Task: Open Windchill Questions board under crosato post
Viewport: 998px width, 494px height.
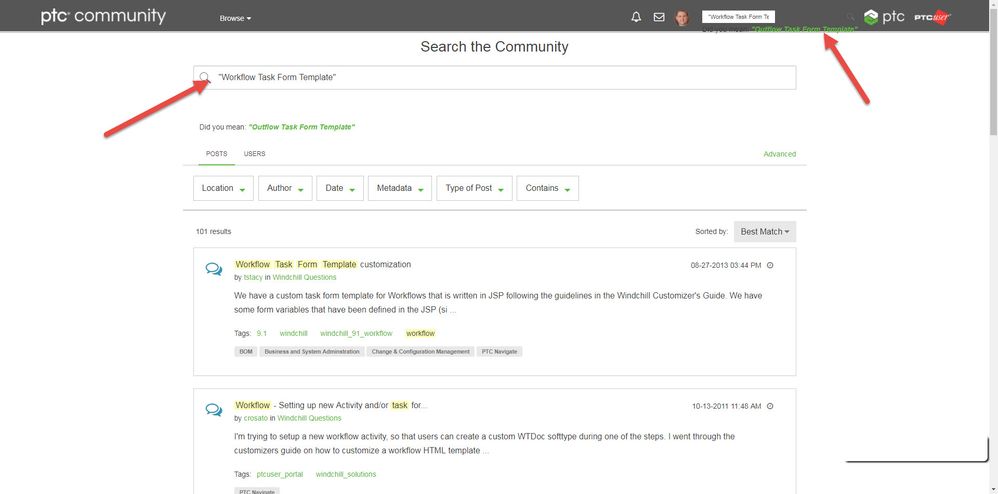Action: coord(309,418)
